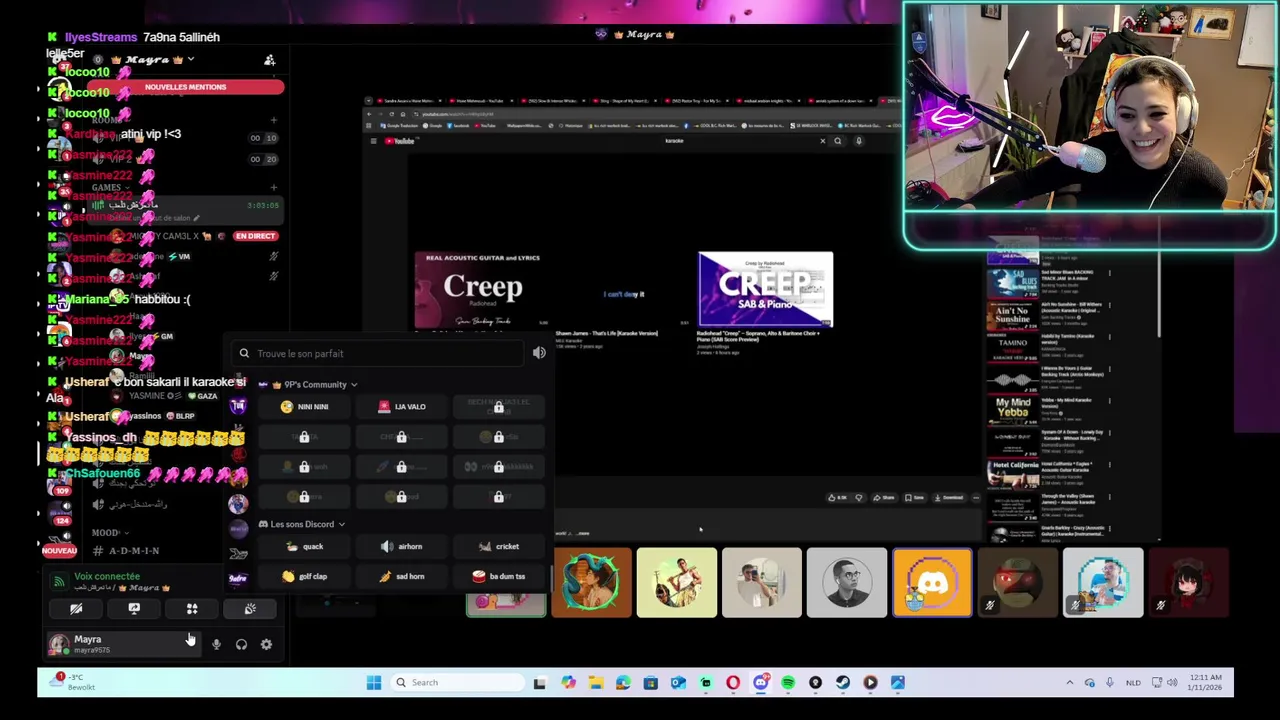Click the YouTube logo in shared browser
The image size is (1280, 720).
pos(400,141)
